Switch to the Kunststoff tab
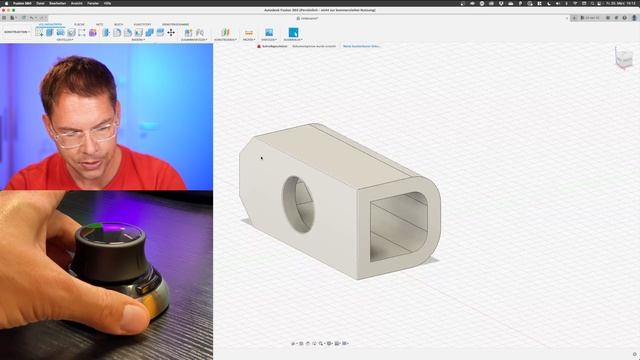 pyautogui.click(x=142, y=24)
